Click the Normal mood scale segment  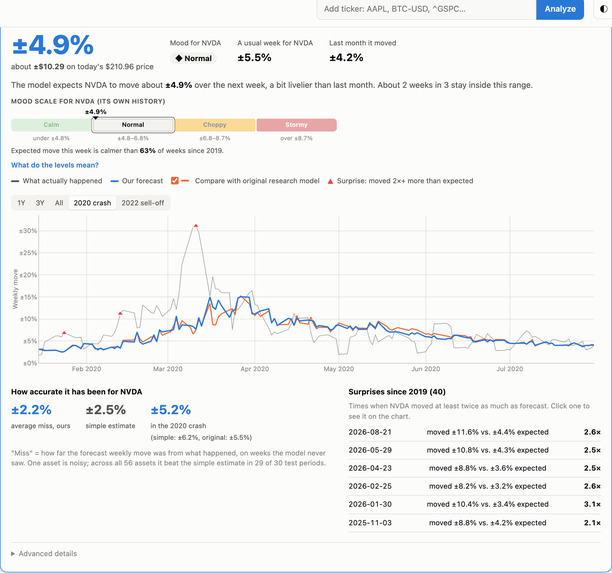point(133,125)
